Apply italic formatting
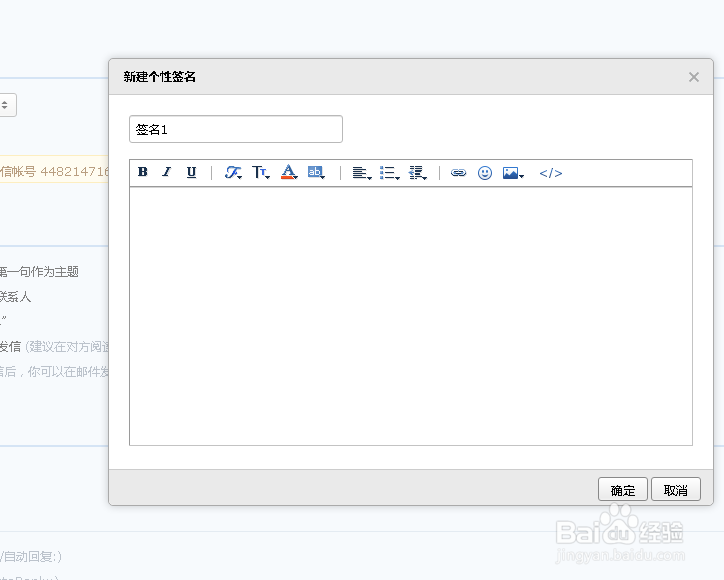724x580 pixels. point(167,172)
